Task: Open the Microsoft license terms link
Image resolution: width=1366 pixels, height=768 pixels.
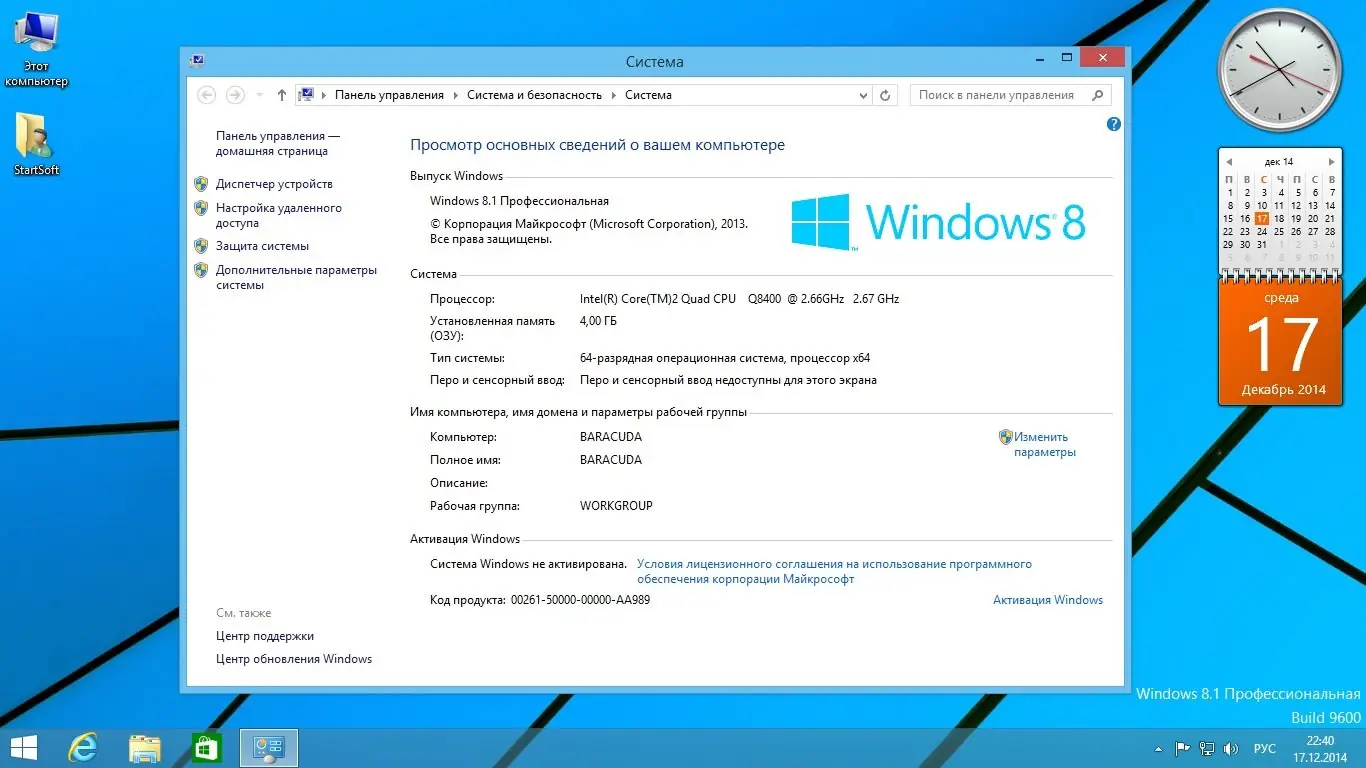Action: 834,572
